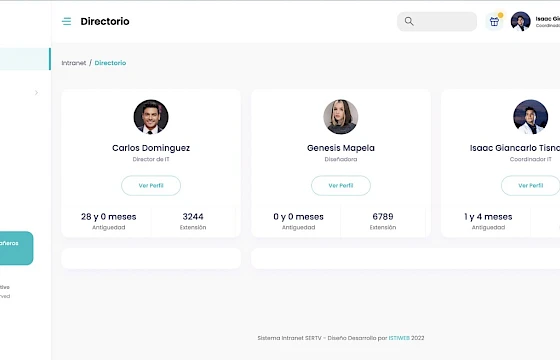Open Isaac Giancarlo's Ver Perfil button
The width and height of the screenshot is (560, 360).
(530, 185)
